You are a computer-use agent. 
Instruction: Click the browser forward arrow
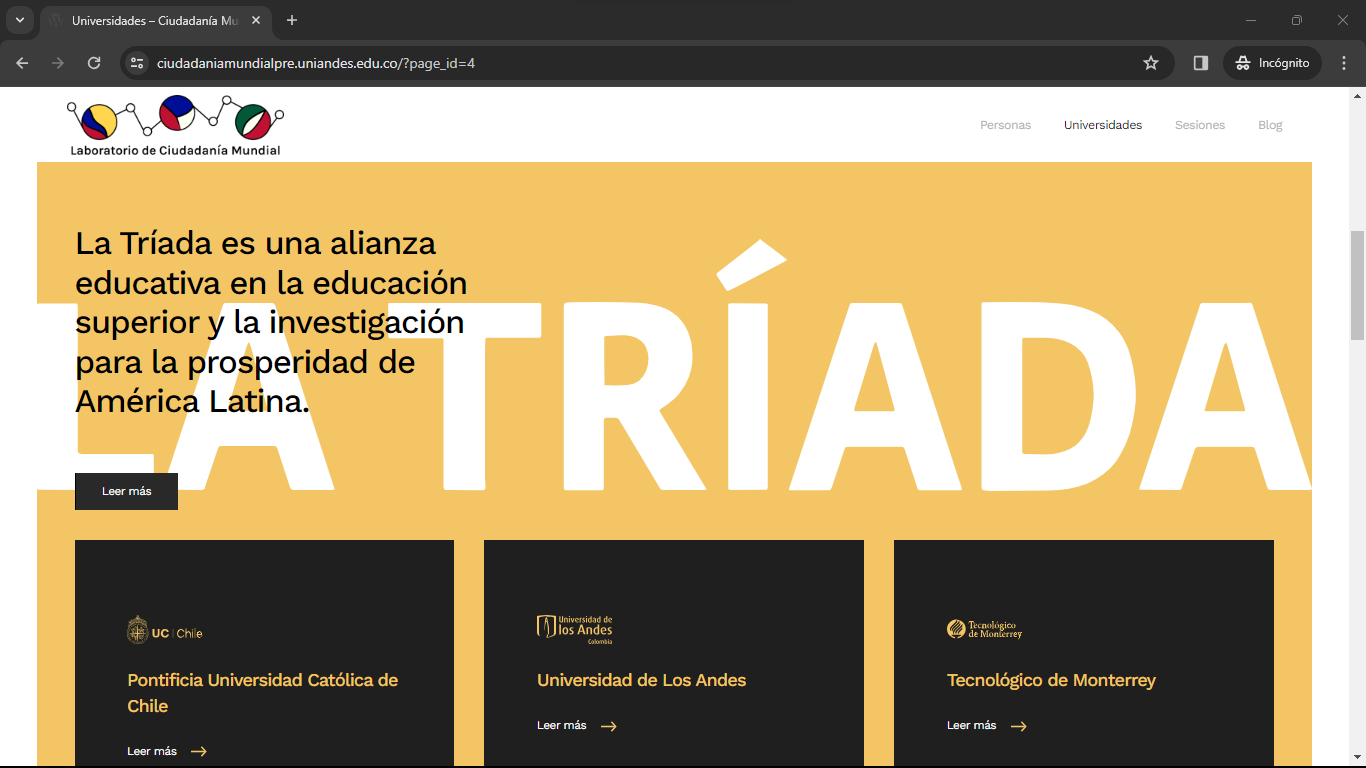[58, 63]
